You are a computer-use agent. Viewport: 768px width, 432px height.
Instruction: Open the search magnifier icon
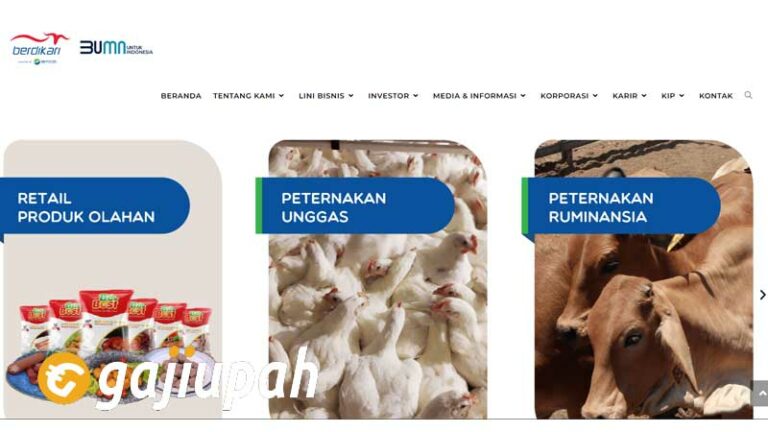(748, 95)
